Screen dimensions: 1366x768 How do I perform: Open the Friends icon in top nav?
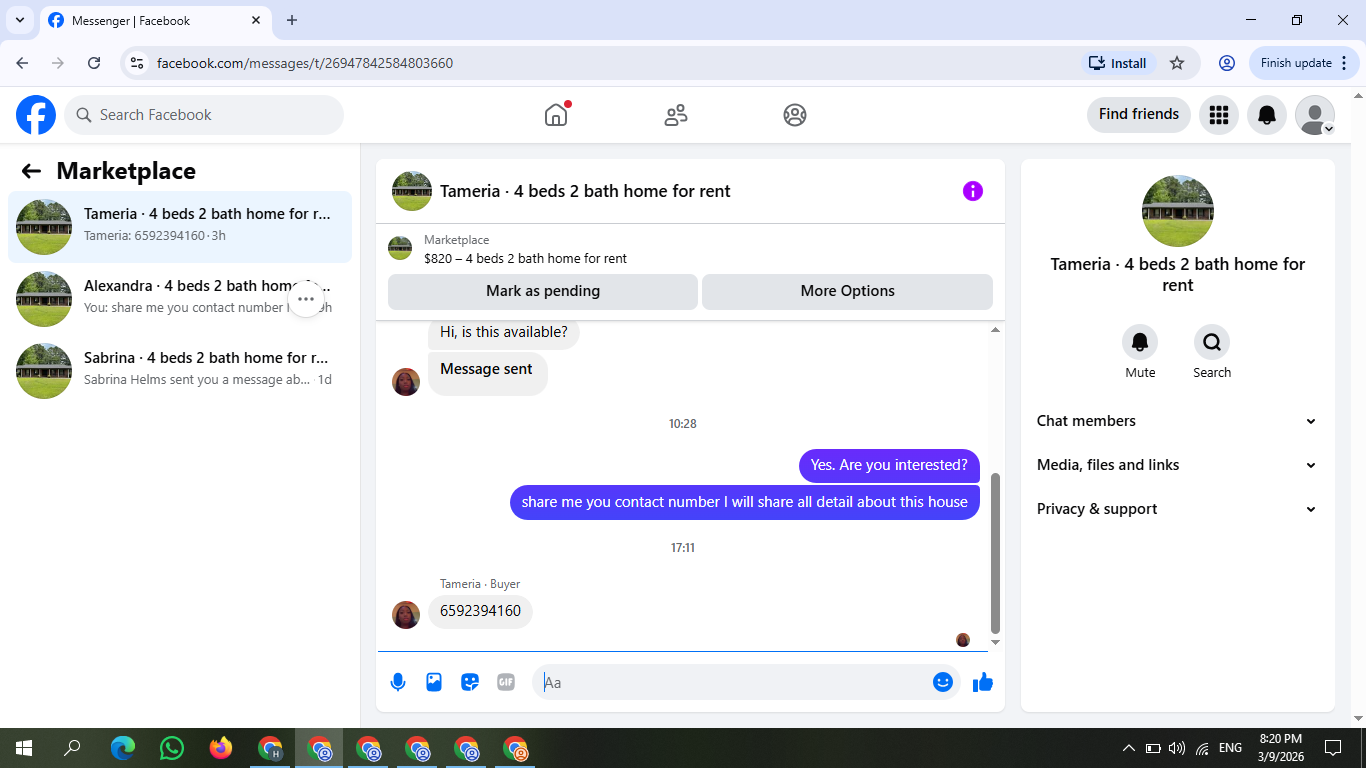click(676, 115)
